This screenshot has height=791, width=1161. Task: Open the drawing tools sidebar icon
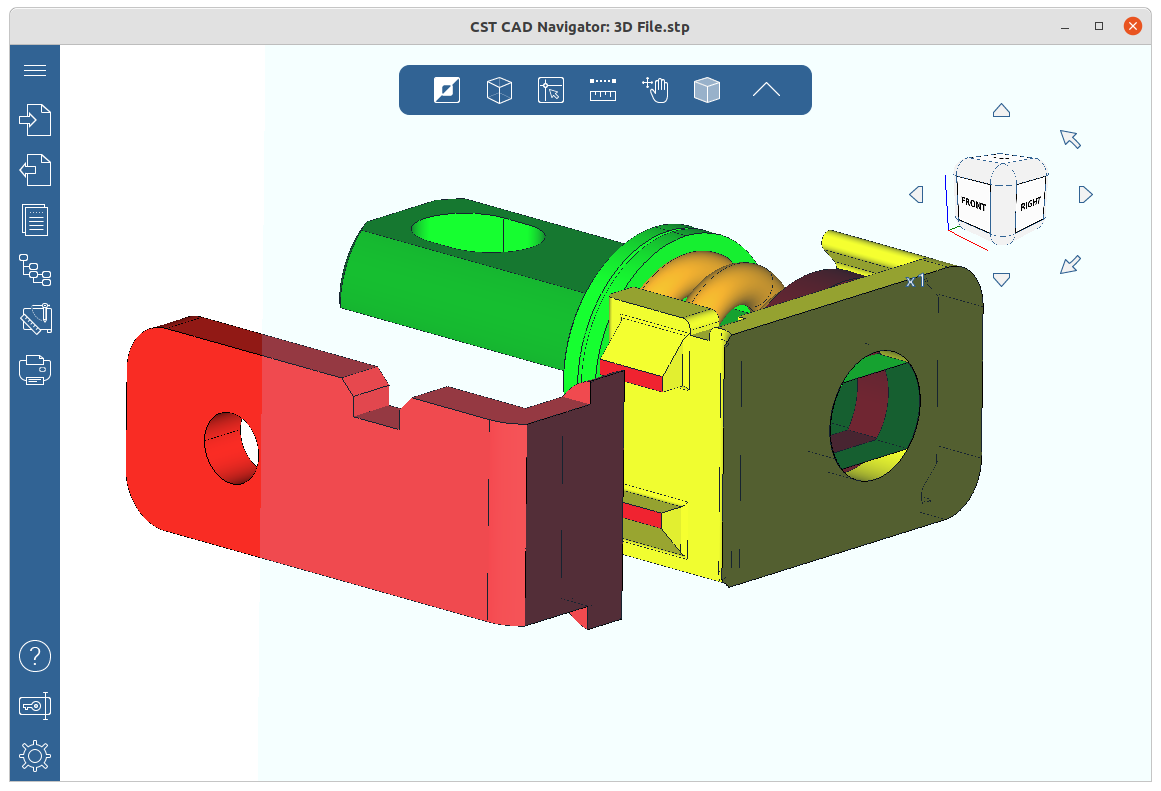35,320
